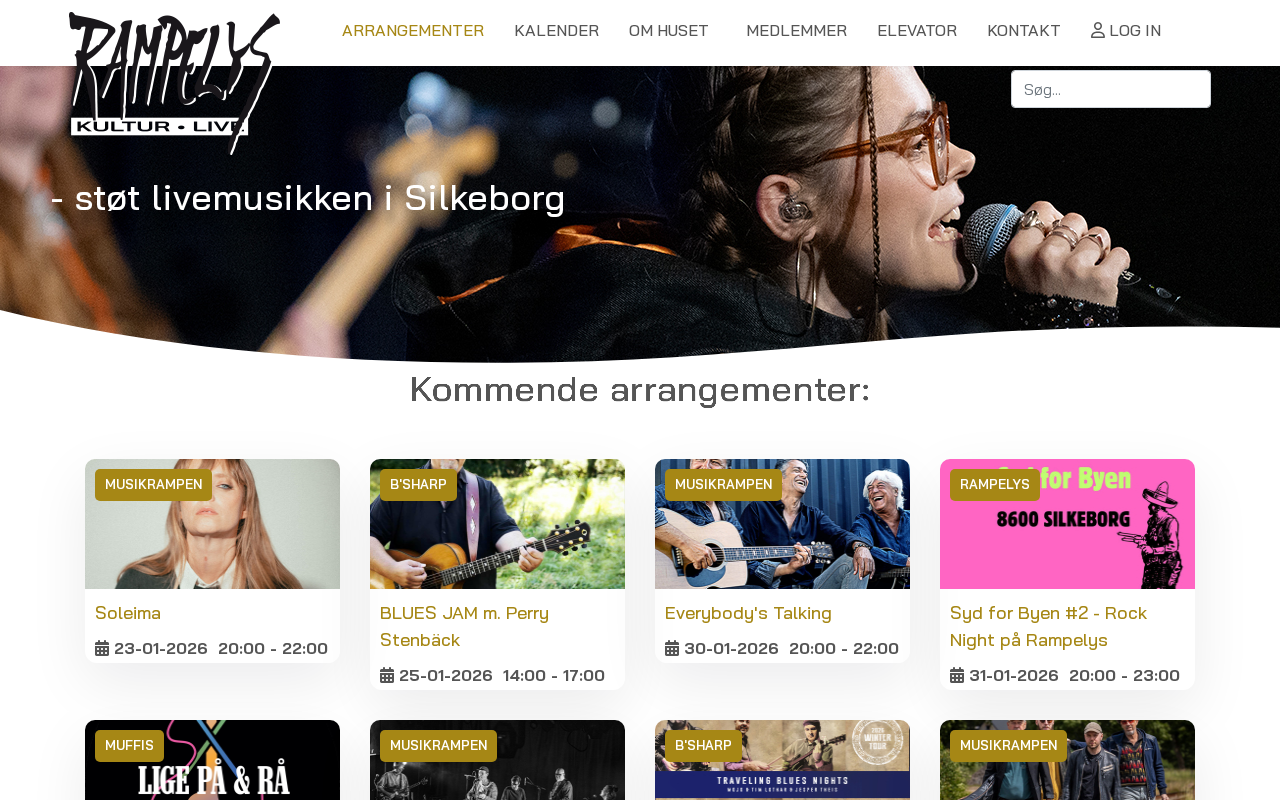Open the Kontakt page
This screenshot has height=800, width=1280.
point(1023,31)
